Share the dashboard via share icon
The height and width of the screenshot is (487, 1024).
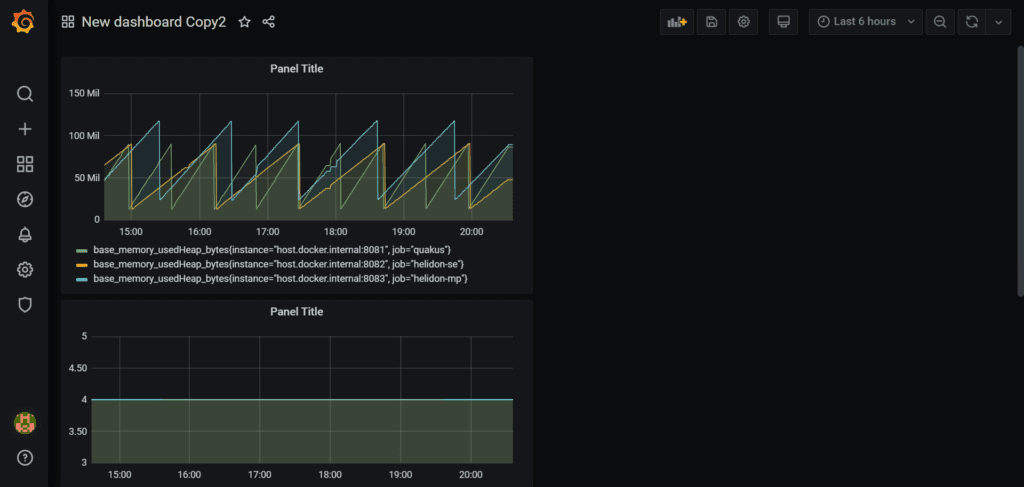click(268, 22)
